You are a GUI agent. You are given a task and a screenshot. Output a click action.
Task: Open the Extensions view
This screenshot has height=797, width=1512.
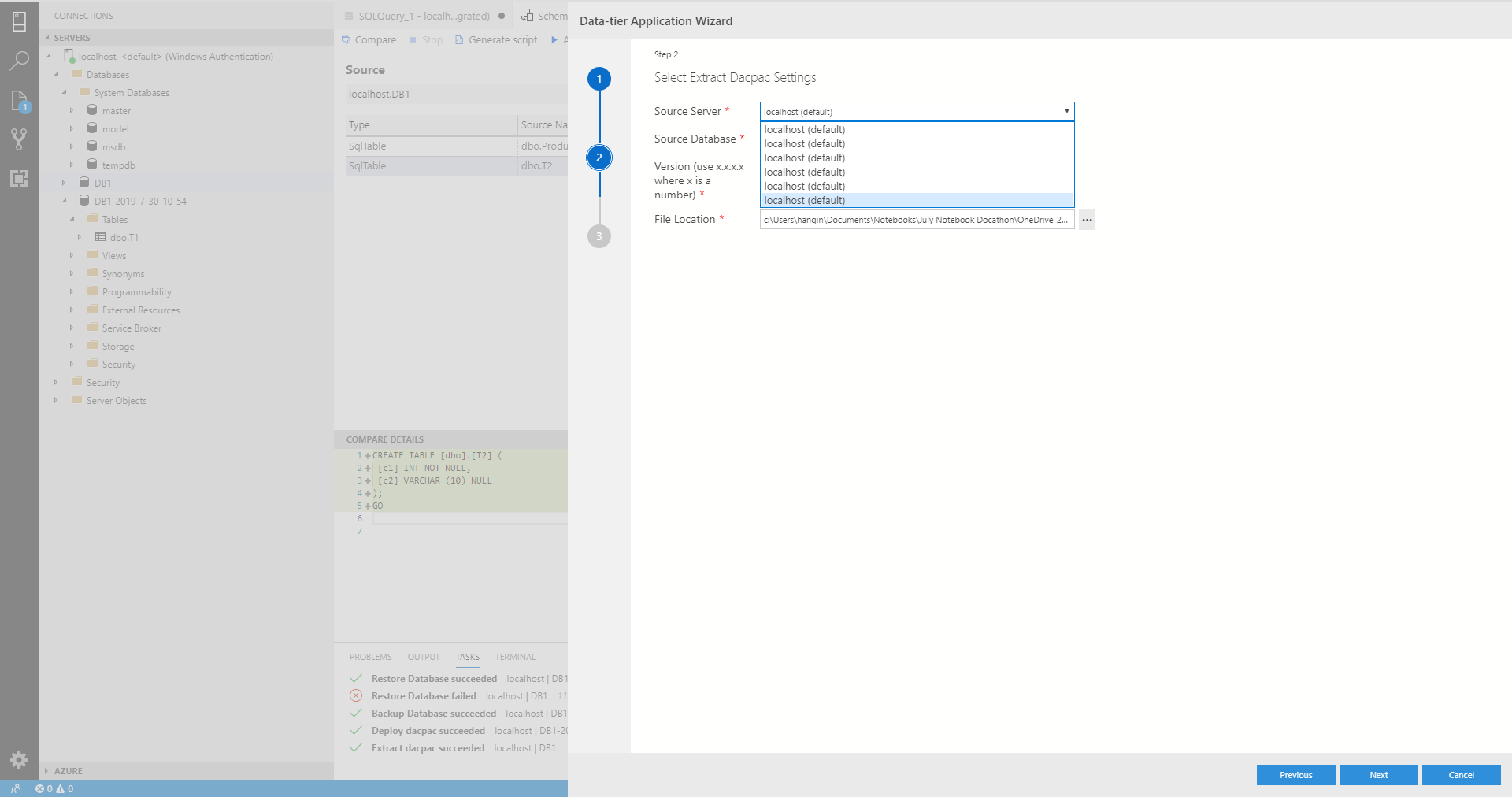[19, 179]
